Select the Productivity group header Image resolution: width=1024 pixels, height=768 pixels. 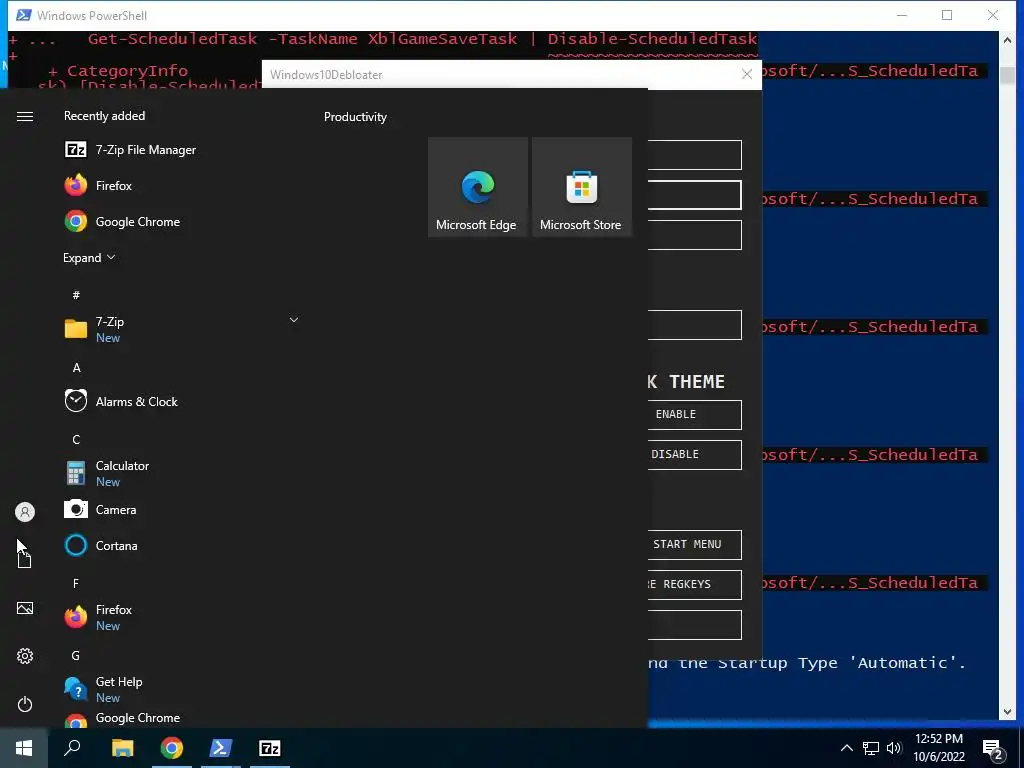(x=355, y=117)
